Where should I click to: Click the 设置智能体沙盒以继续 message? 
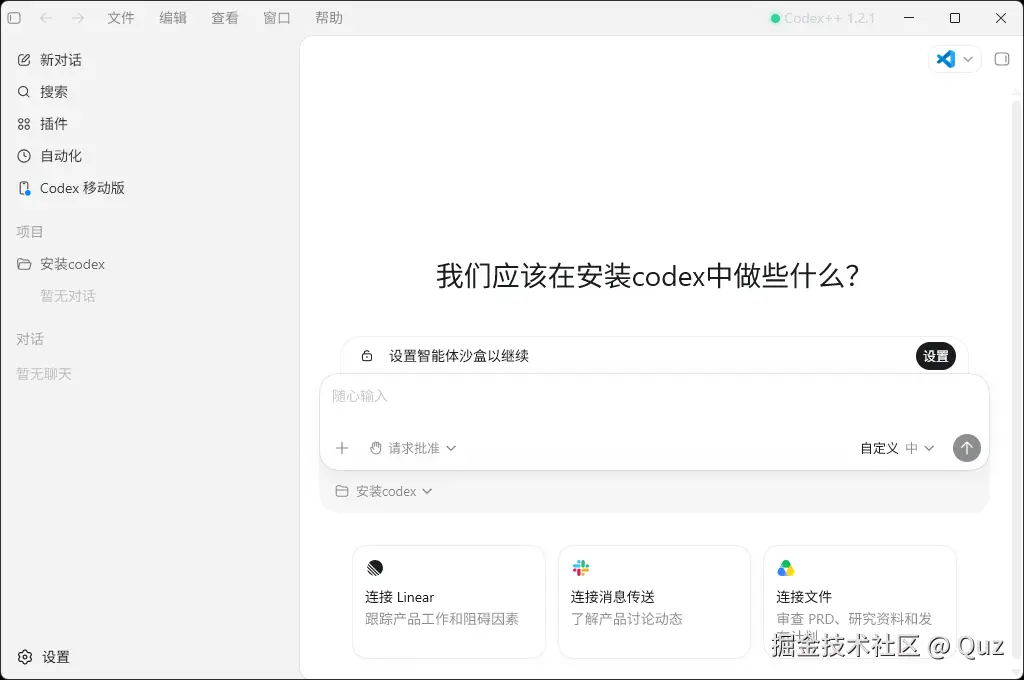coord(459,356)
